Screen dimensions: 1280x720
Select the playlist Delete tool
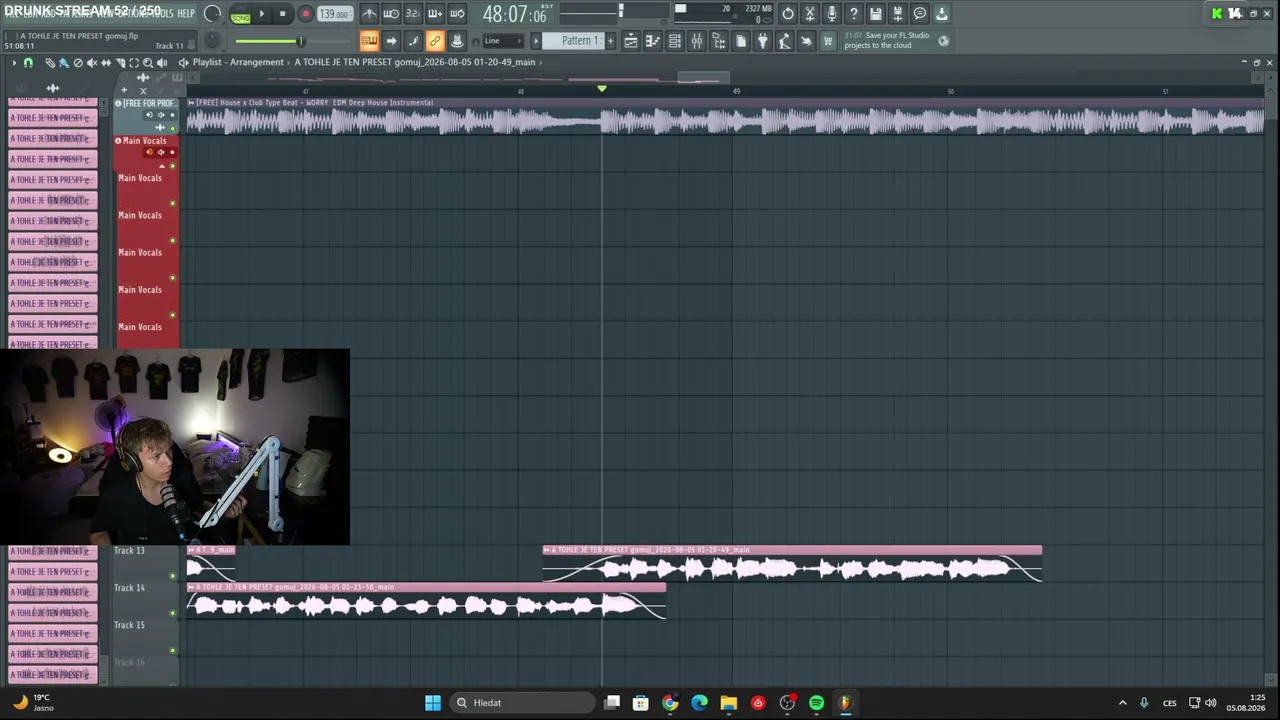78,63
